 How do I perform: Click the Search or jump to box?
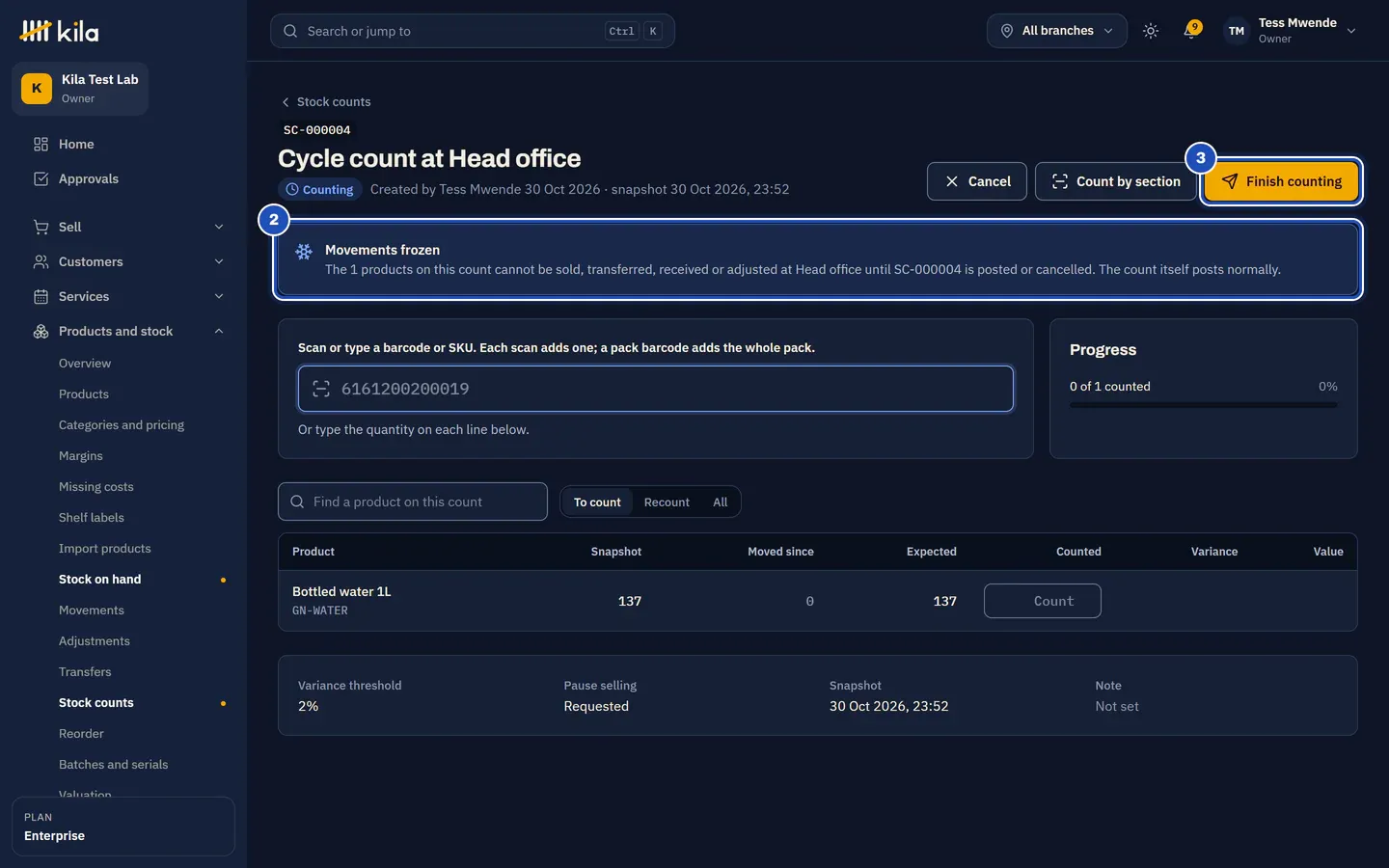(473, 31)
